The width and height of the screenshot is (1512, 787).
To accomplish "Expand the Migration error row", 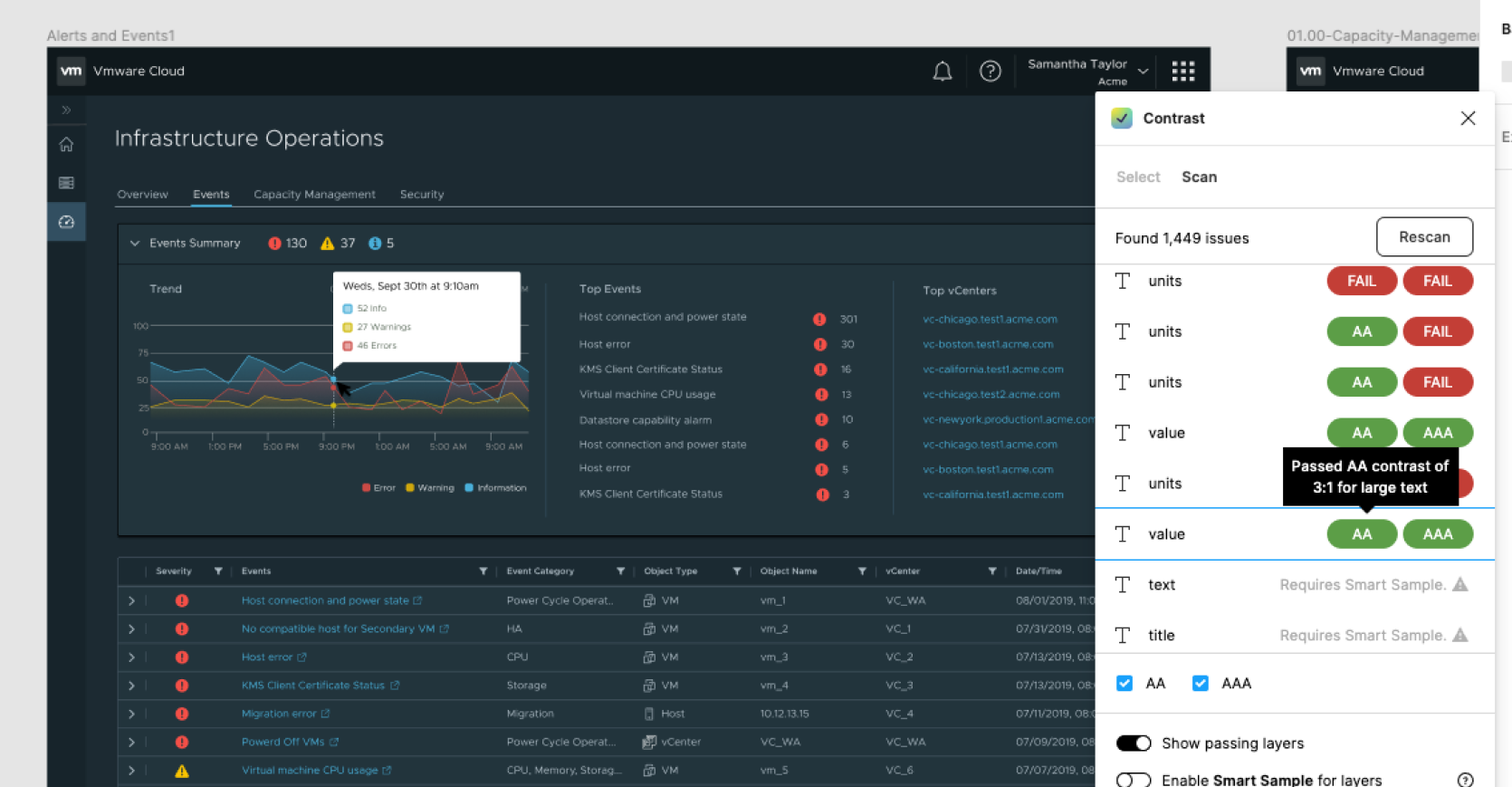I will (131, 714).
